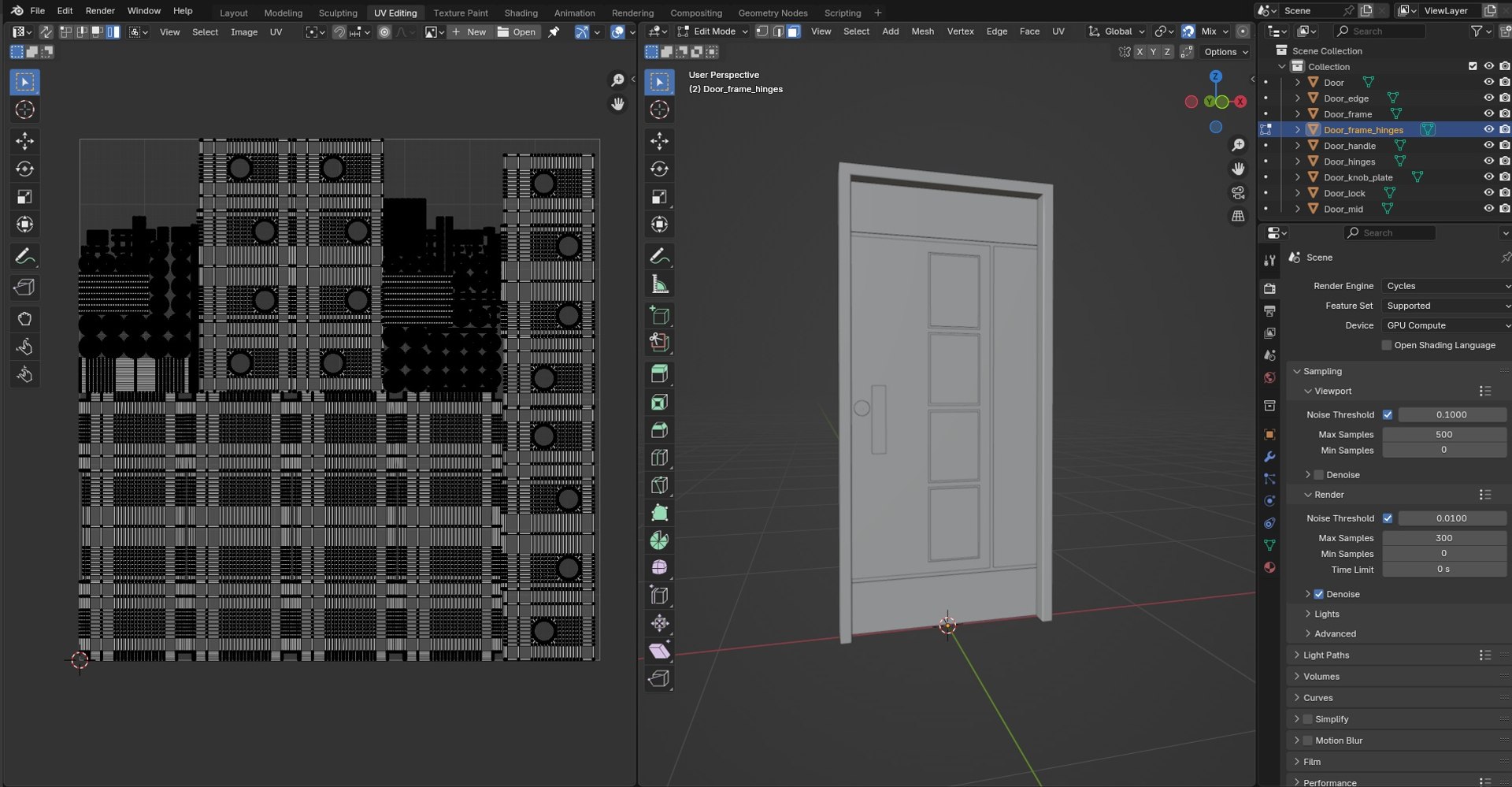Adjust the Time Limit field
This screenshot has width=1512, height=787.
tap(1443, 570)
